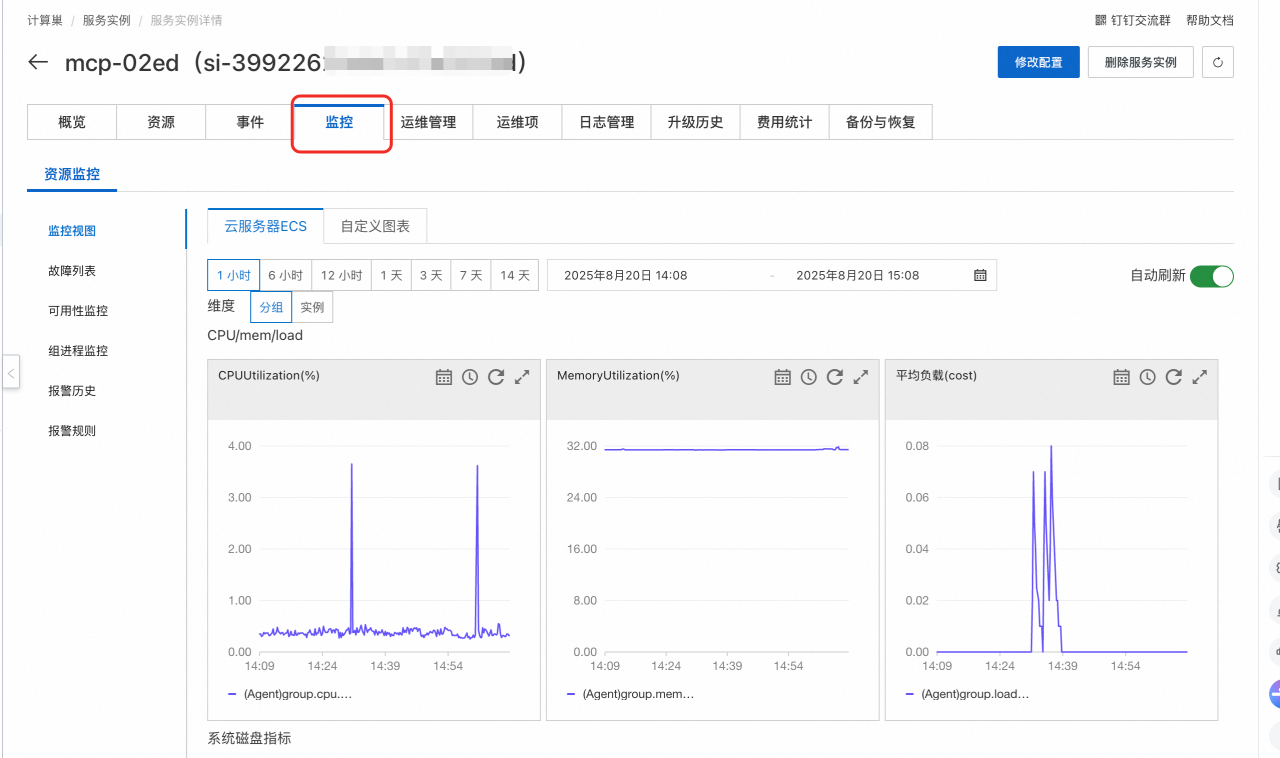This screenshot has width=1280, height=758.
Task: Refresh the 平均负载 chart
Action: [1174, 377]
